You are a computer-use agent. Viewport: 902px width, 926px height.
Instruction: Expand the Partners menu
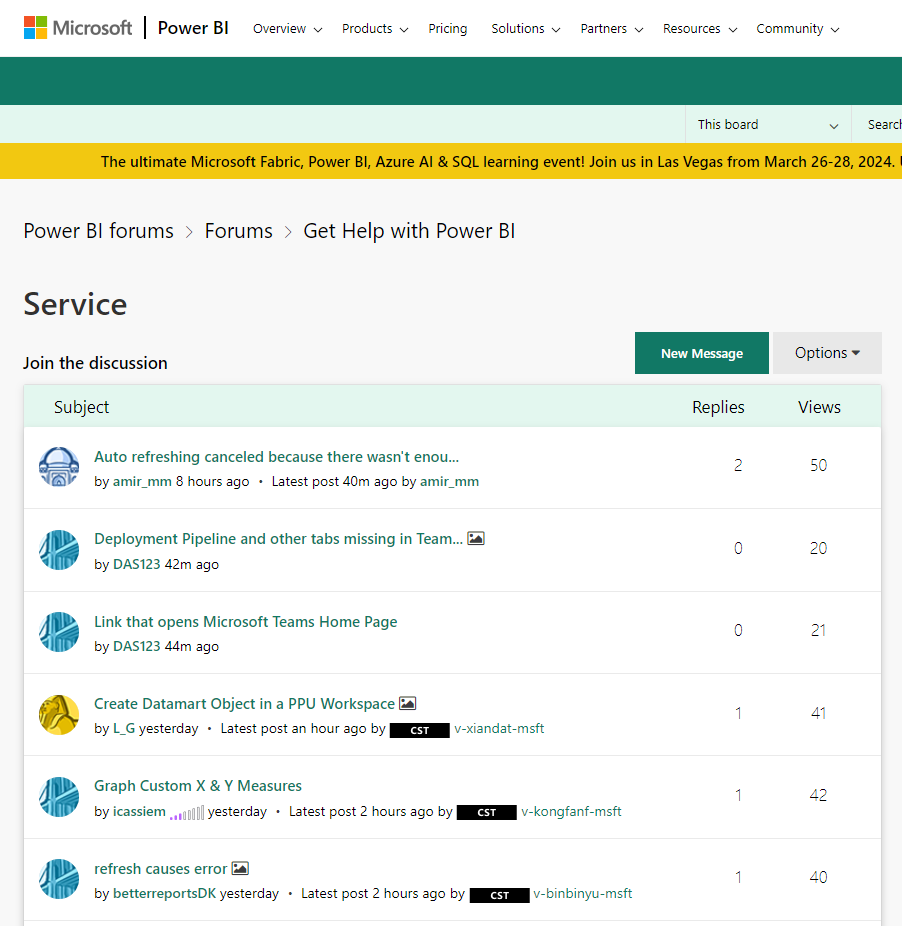[x=611, y=28]
